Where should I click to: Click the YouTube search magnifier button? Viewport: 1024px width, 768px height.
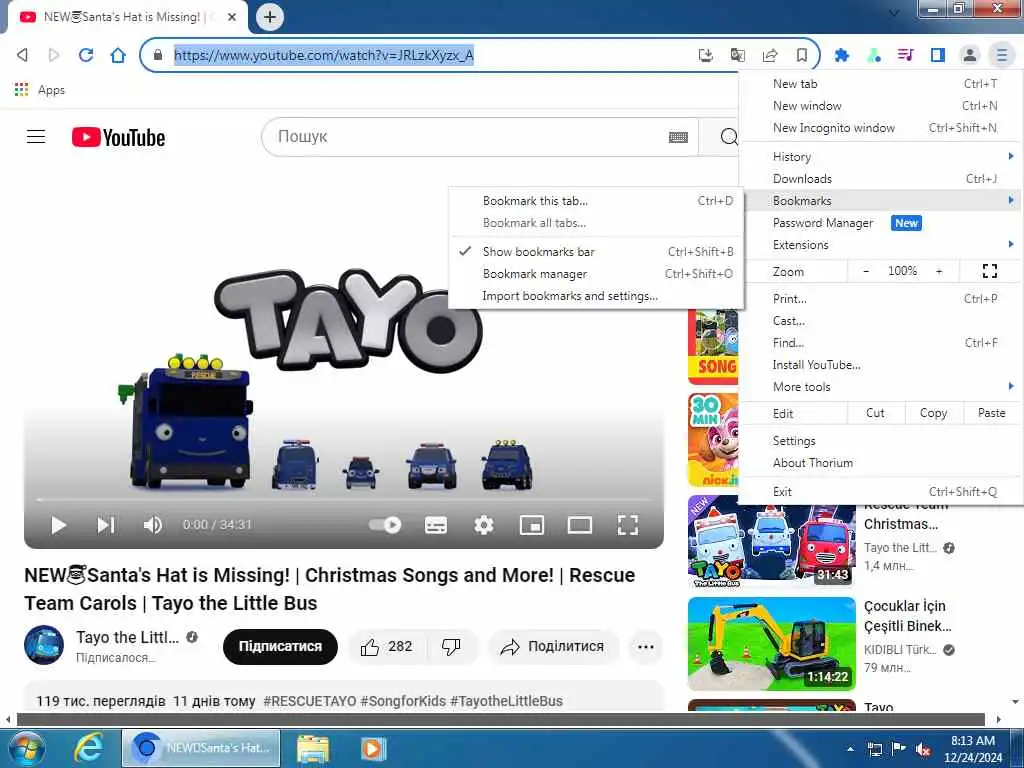tap(729, 136)
